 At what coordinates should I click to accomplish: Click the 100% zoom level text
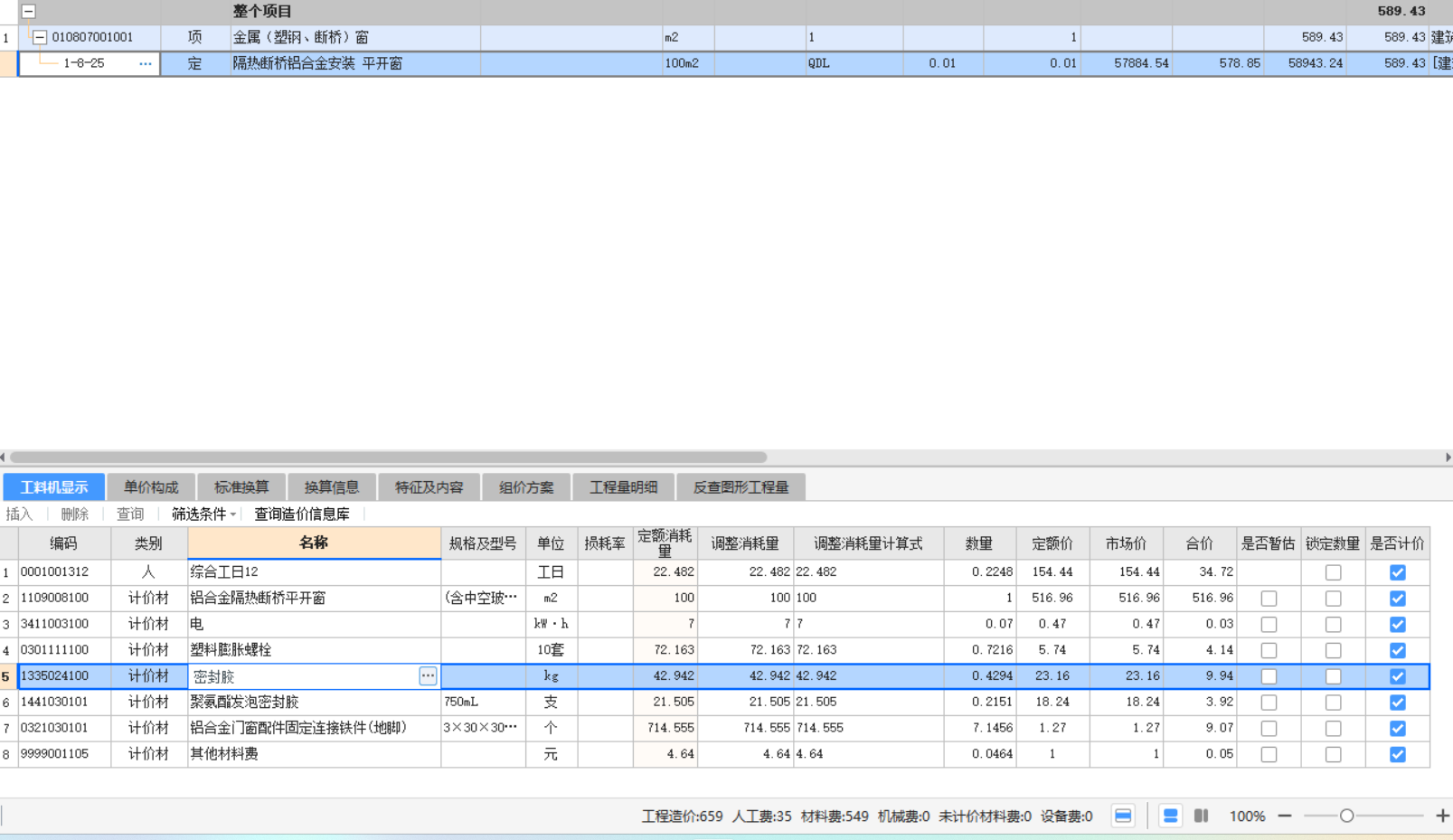coord(1247,816)
